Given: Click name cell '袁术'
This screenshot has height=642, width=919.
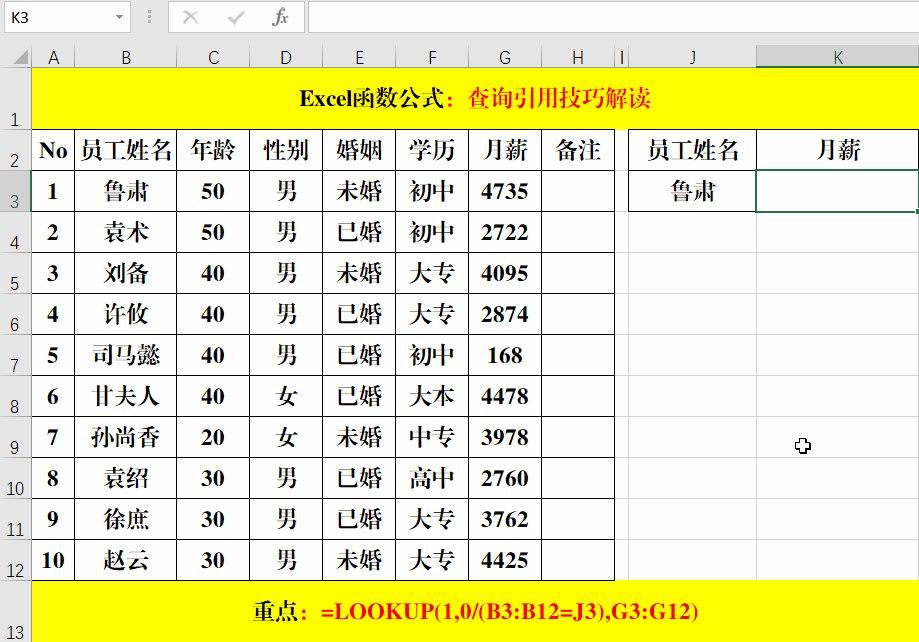Looking at the screenshot, I should (x=125, y=232).
